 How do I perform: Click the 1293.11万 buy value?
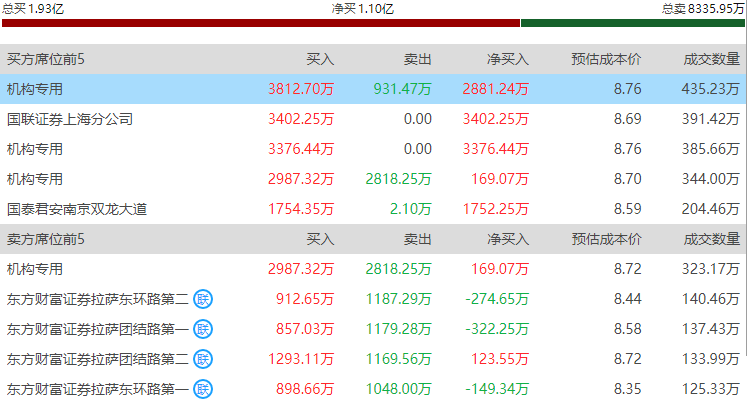click(x=301, y=359)
